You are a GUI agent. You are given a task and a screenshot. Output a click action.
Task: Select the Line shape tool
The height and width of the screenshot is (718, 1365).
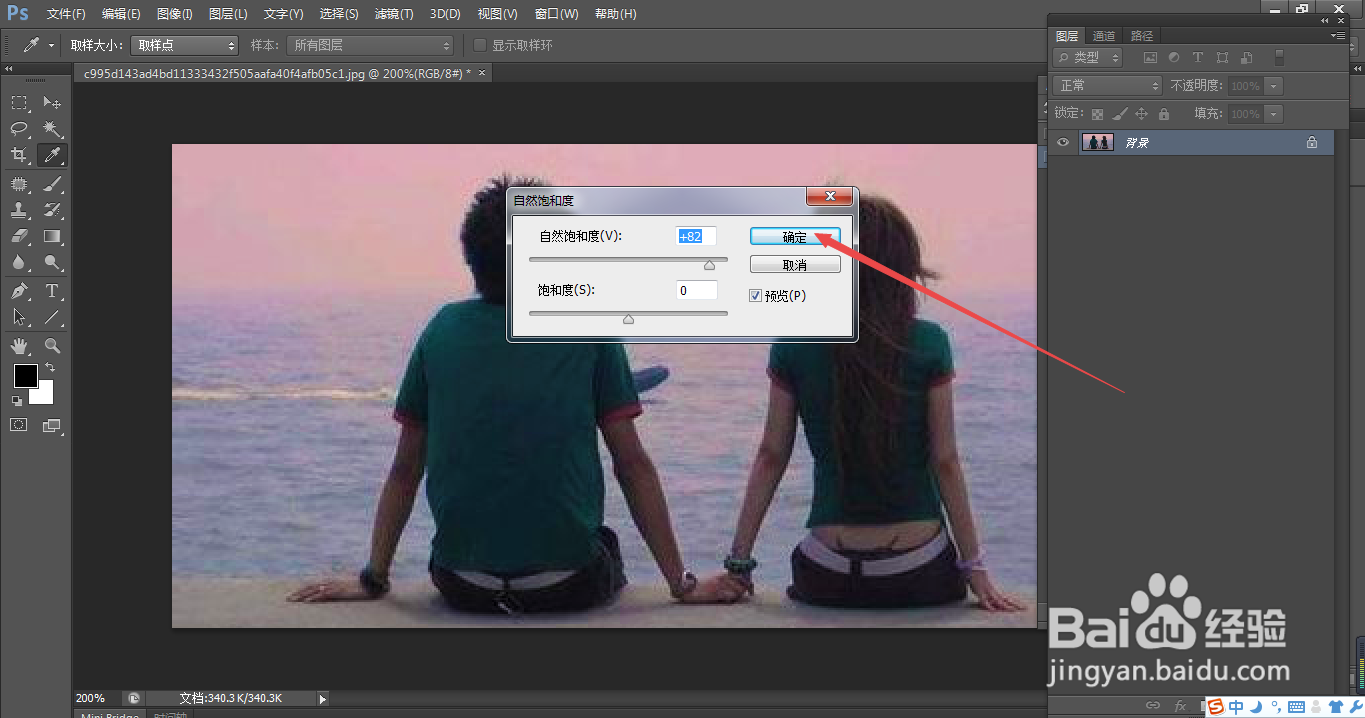click(52, 317)
